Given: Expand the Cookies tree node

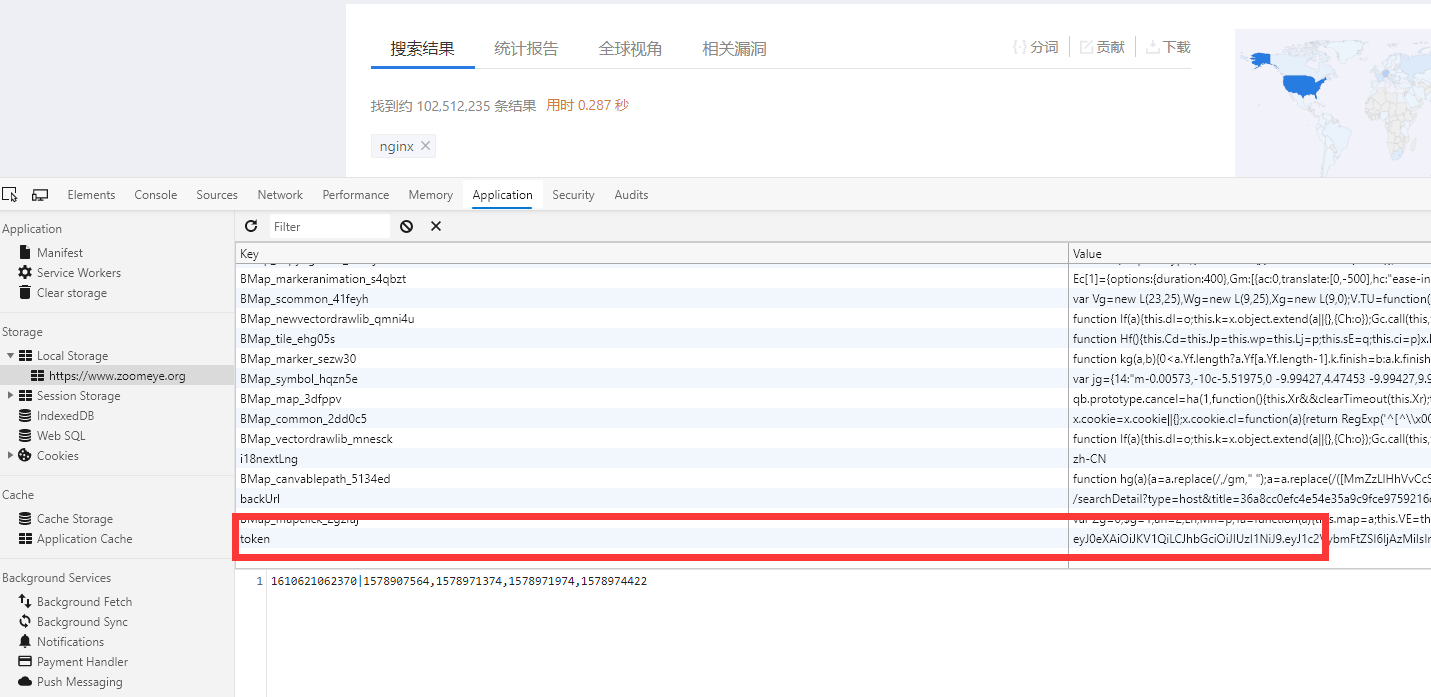Looking at the screenshot, I should 11,456.
